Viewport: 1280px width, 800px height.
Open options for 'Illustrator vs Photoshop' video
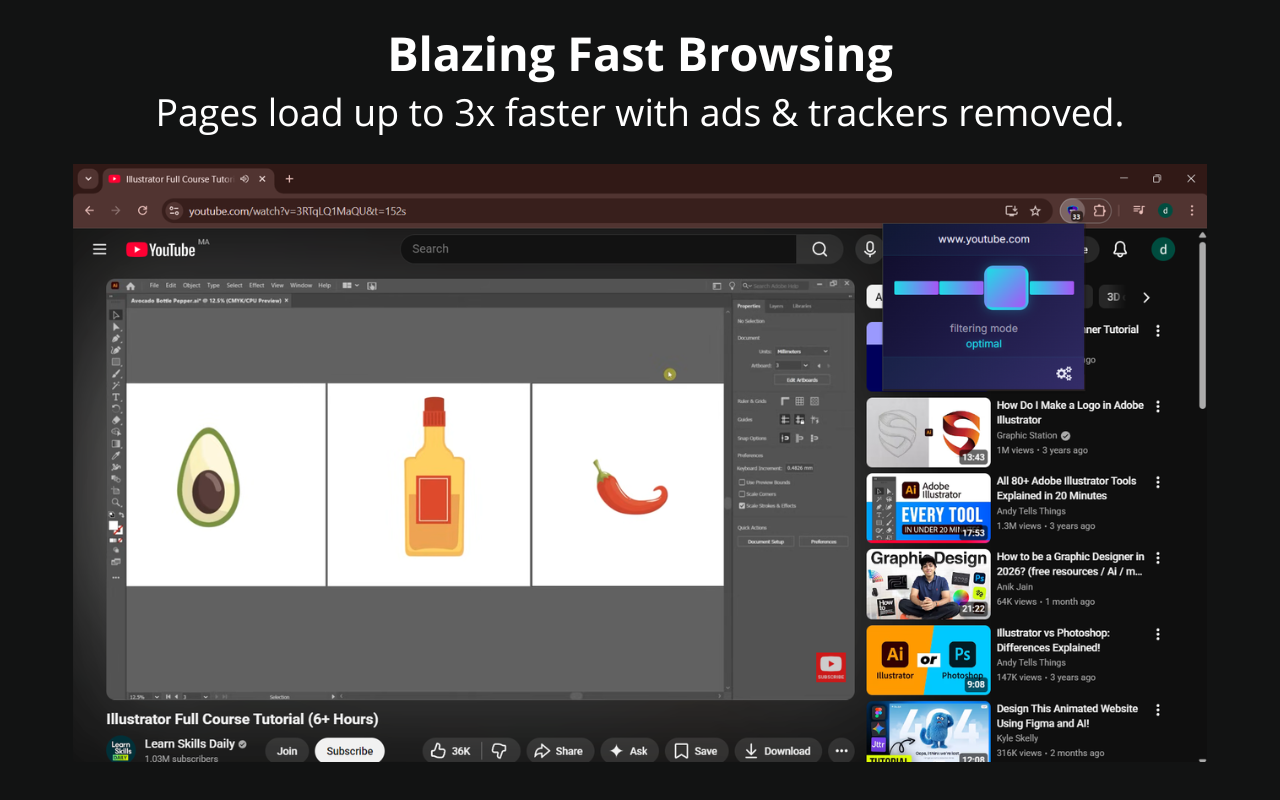point(1158,634)
